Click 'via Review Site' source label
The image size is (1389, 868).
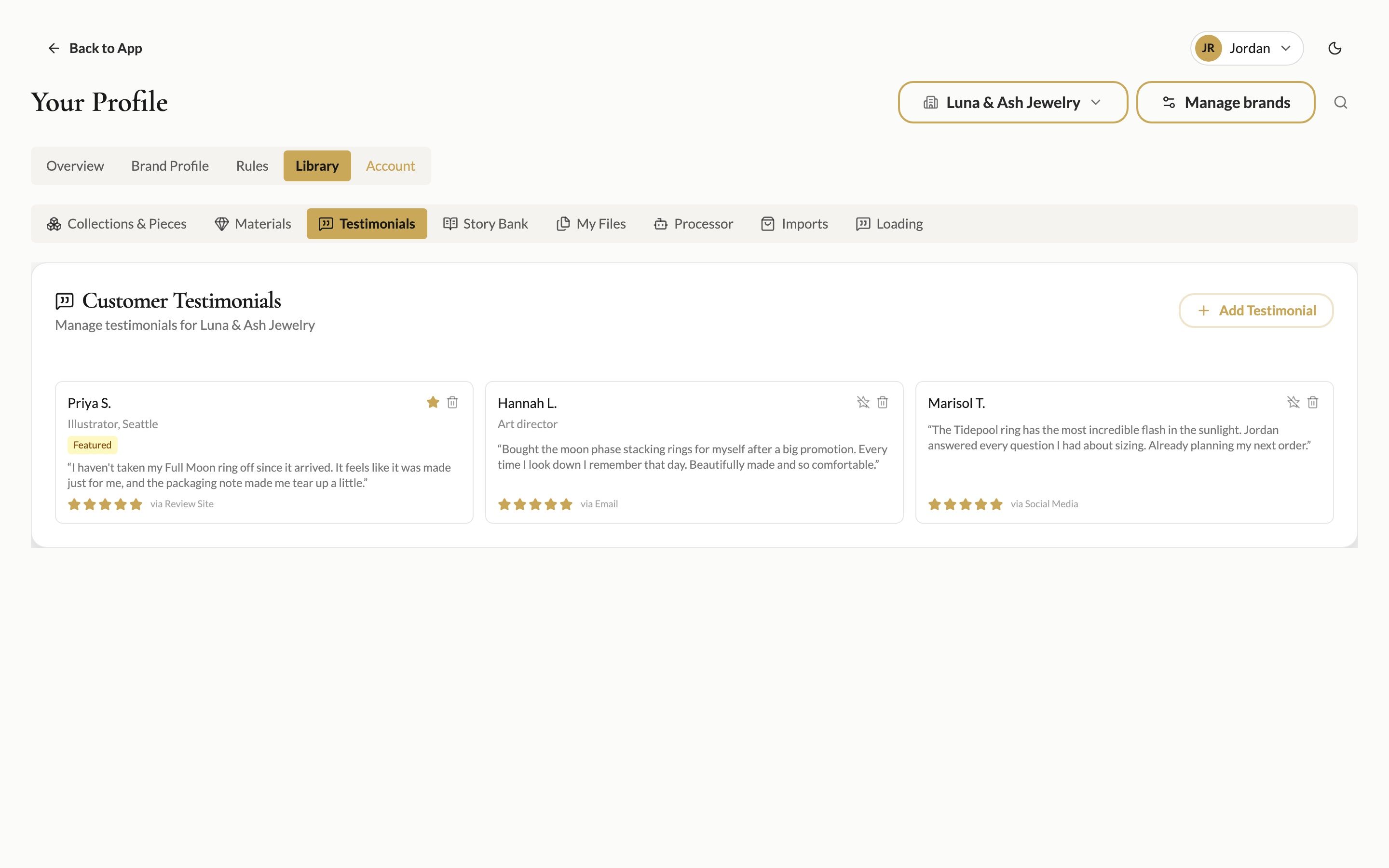pyautogui.click(x=182, y=504)
